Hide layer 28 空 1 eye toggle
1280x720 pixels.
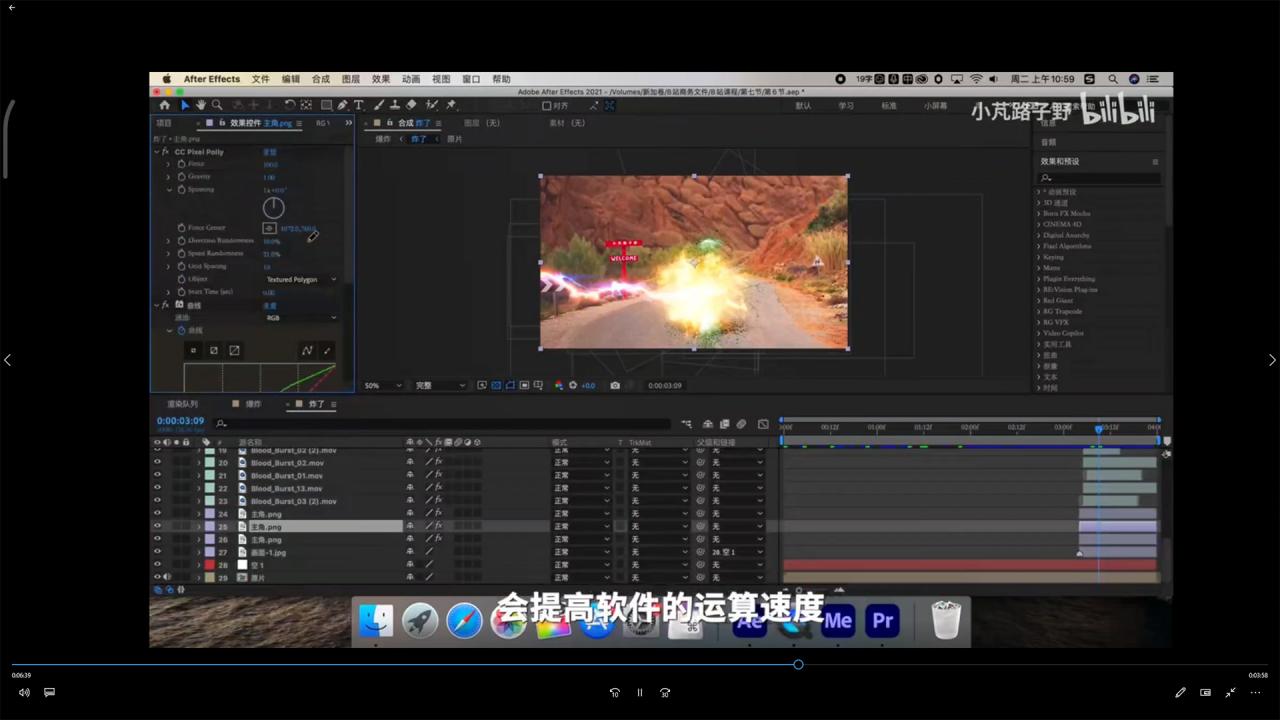coord(157,565)
